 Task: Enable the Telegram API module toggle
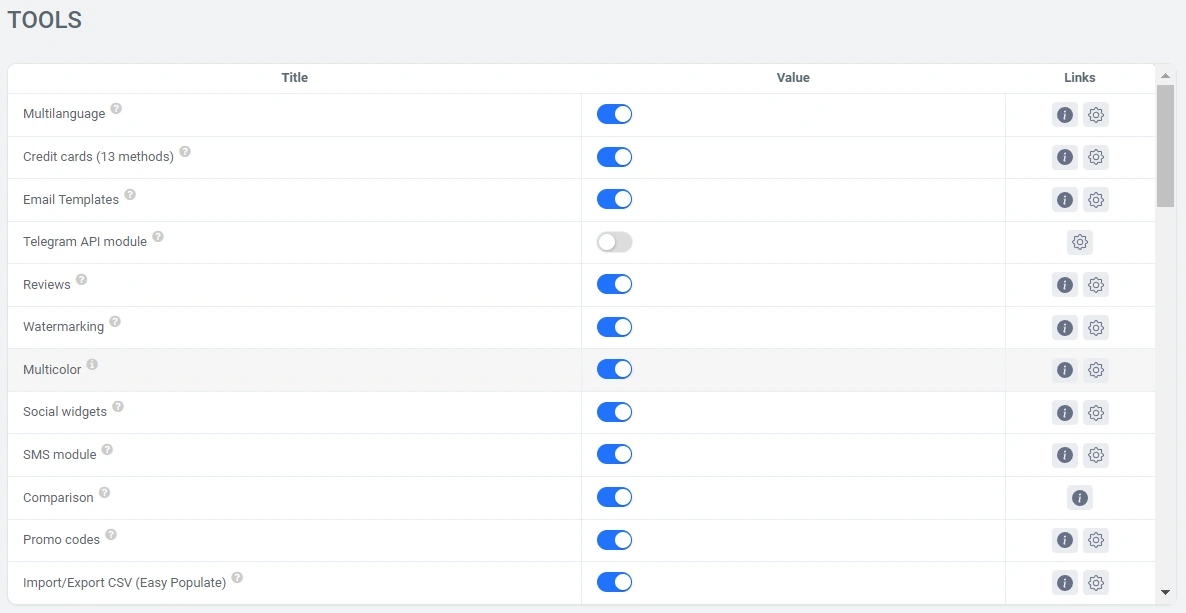(614, 242)
